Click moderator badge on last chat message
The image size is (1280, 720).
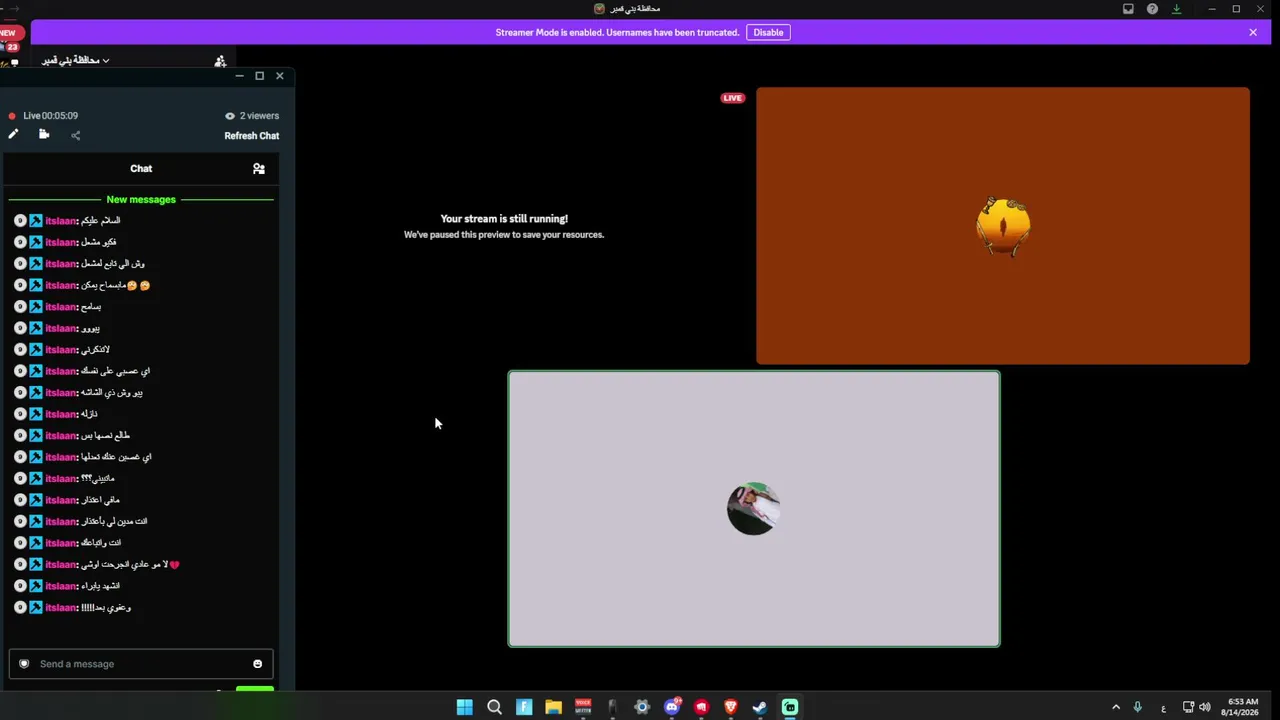point(36,608)
